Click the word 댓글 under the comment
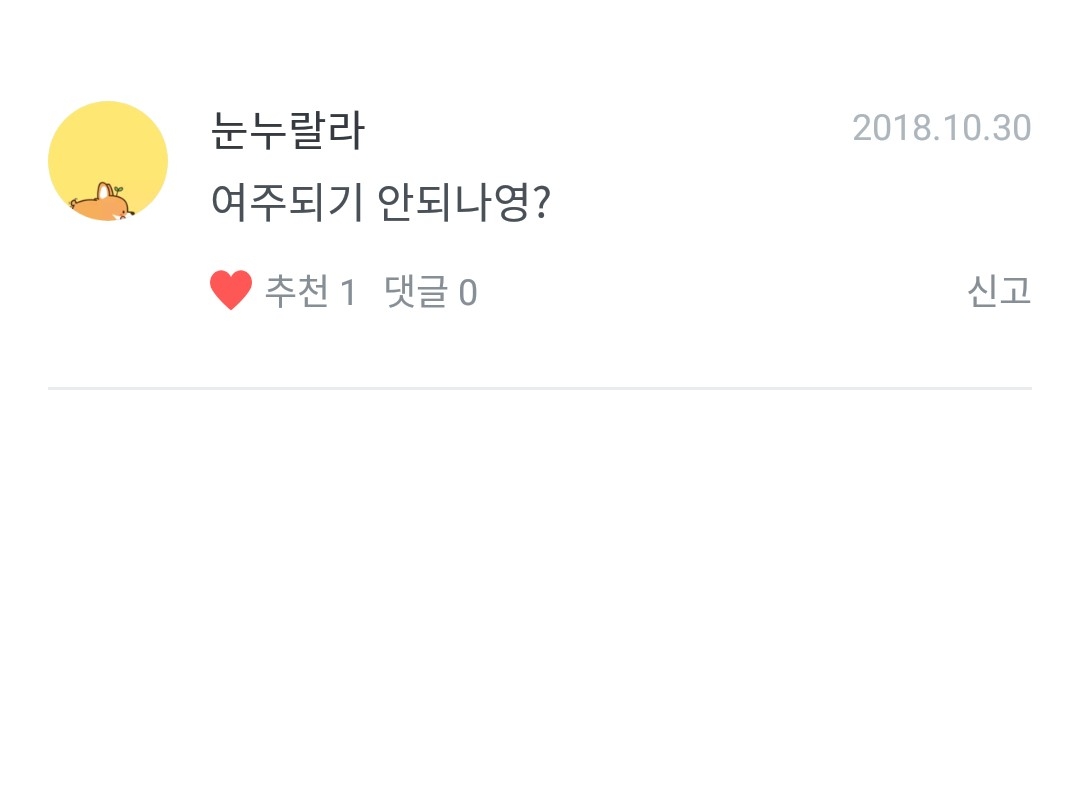This screenshot has width=1080, height=810. 415,292
